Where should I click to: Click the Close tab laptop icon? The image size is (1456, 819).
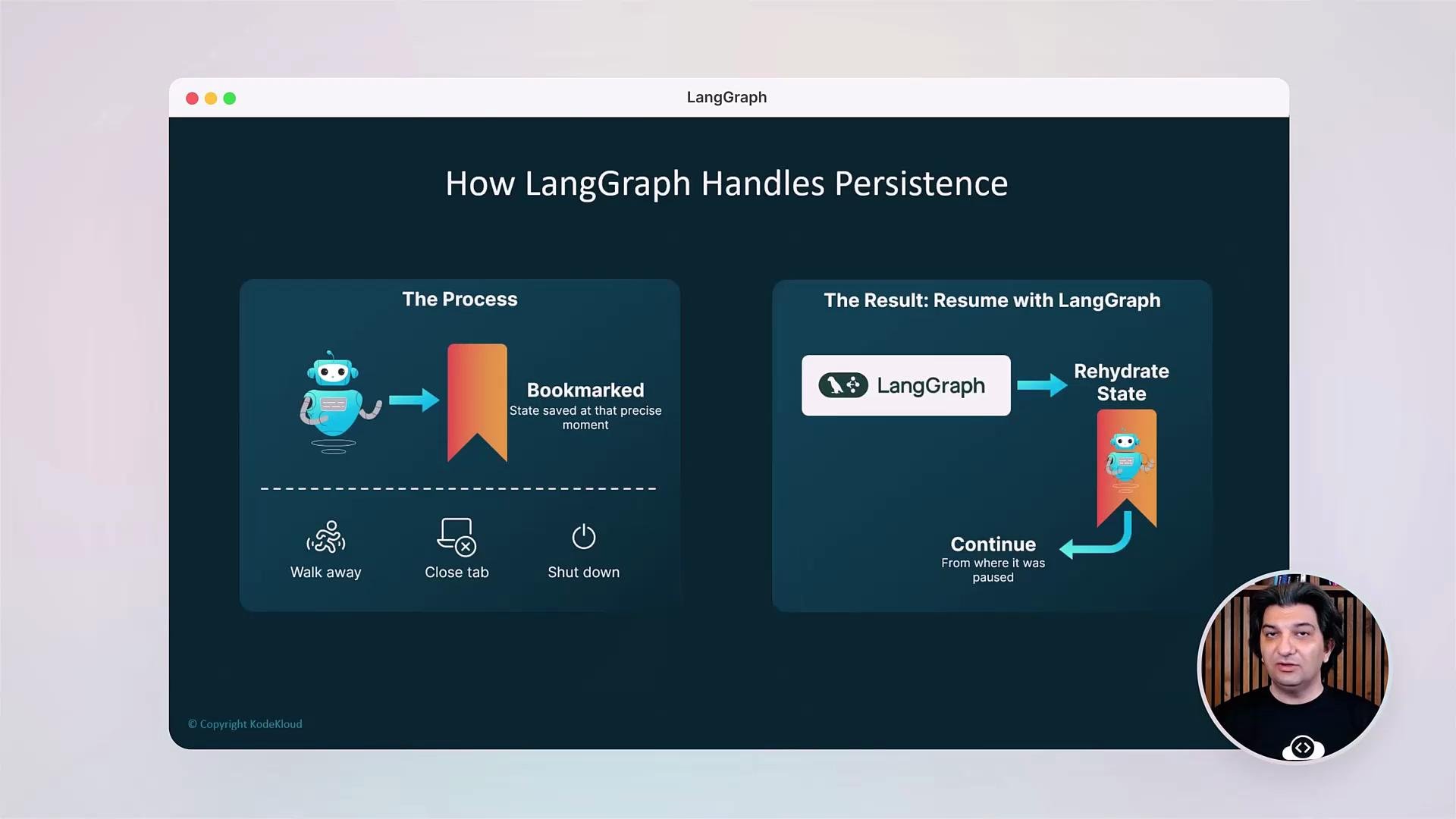[x=457, y=537]
